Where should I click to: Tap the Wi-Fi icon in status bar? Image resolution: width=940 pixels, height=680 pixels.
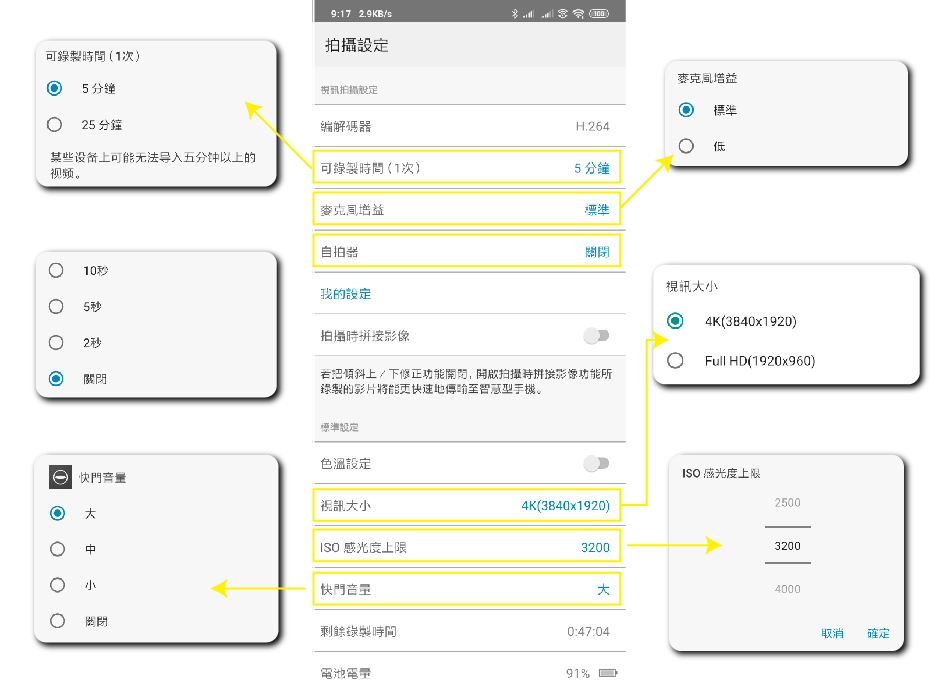(579, 14)
